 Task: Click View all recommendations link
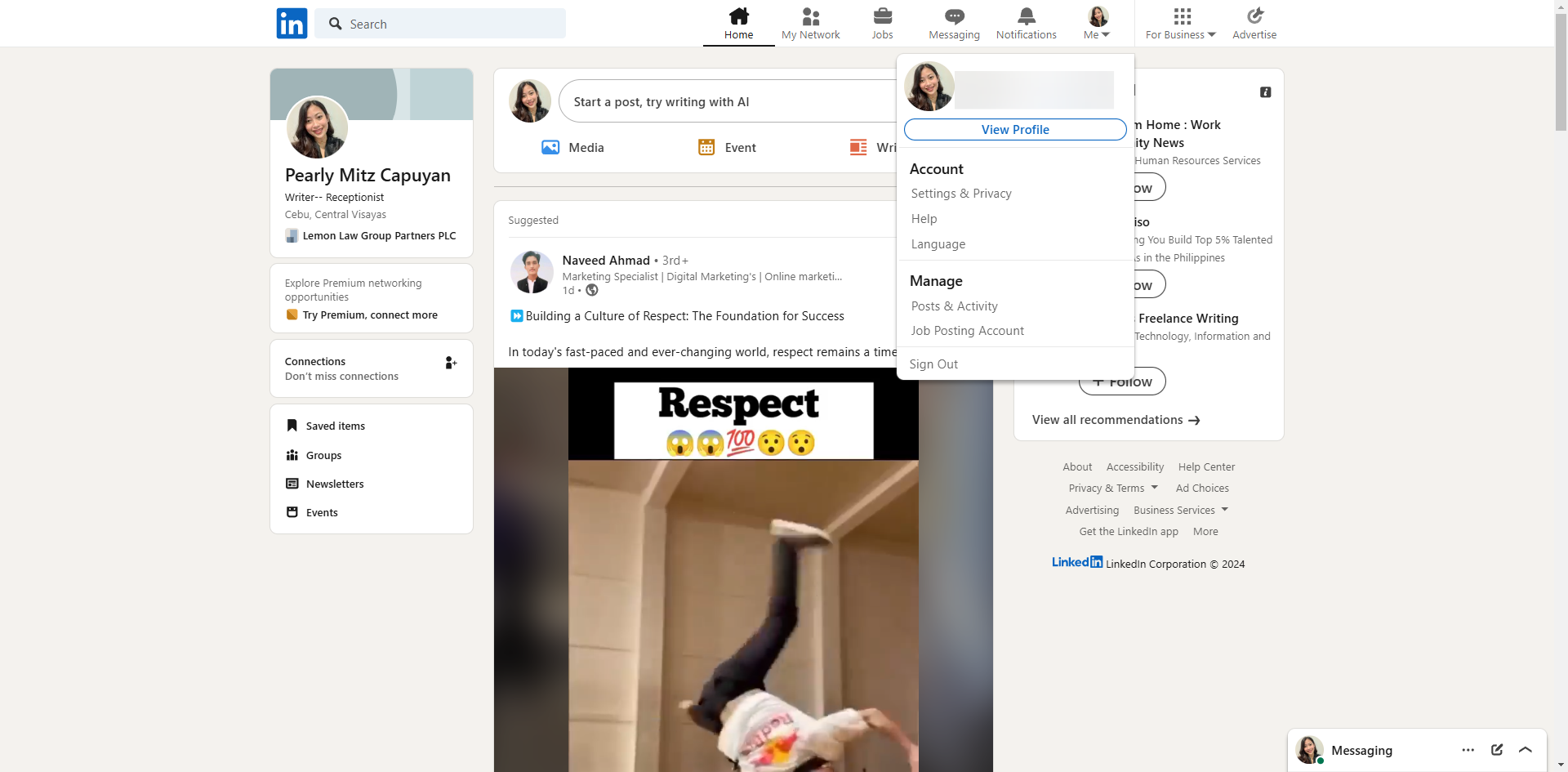coord(1116,420)
